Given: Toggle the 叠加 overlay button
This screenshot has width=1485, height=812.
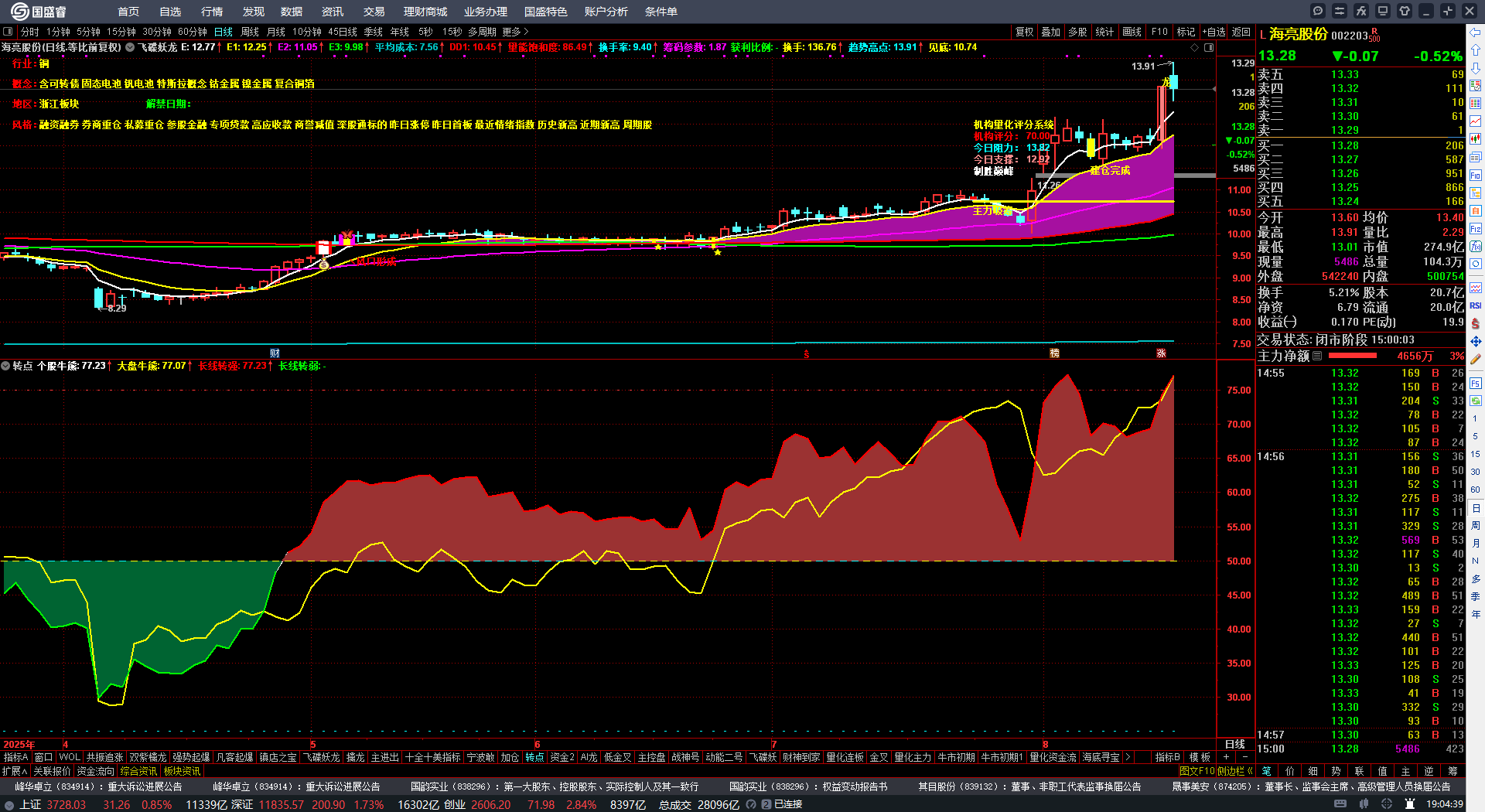Looking at the screenshot, I should coord(1050,32).
